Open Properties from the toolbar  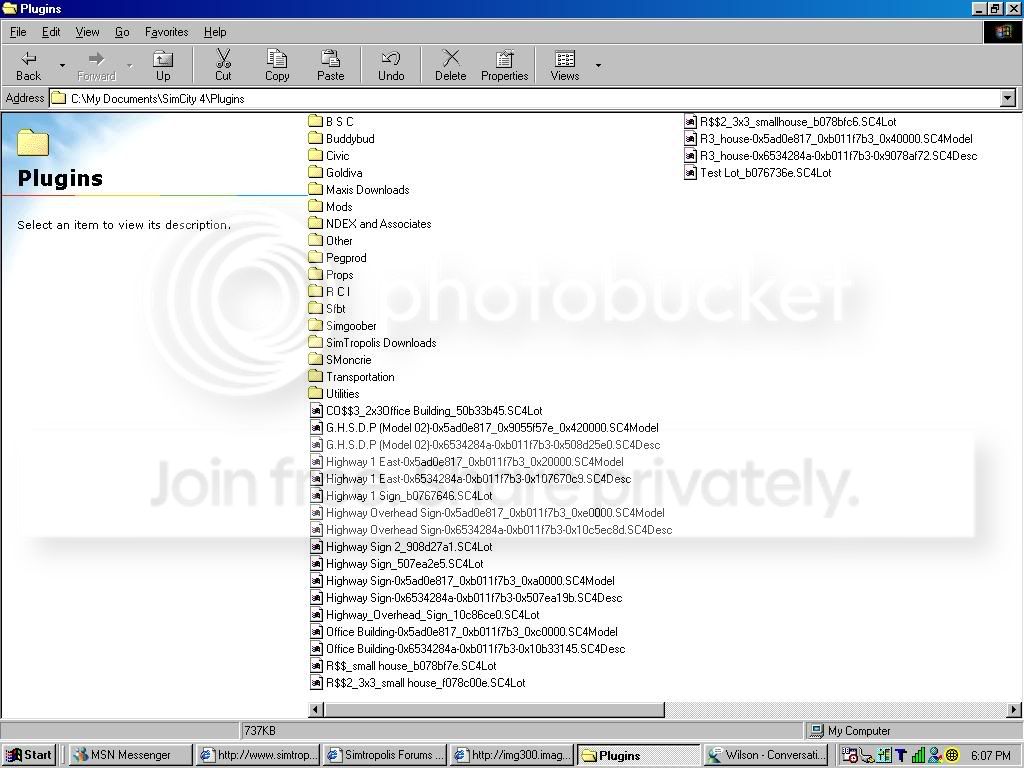[504, 65]
